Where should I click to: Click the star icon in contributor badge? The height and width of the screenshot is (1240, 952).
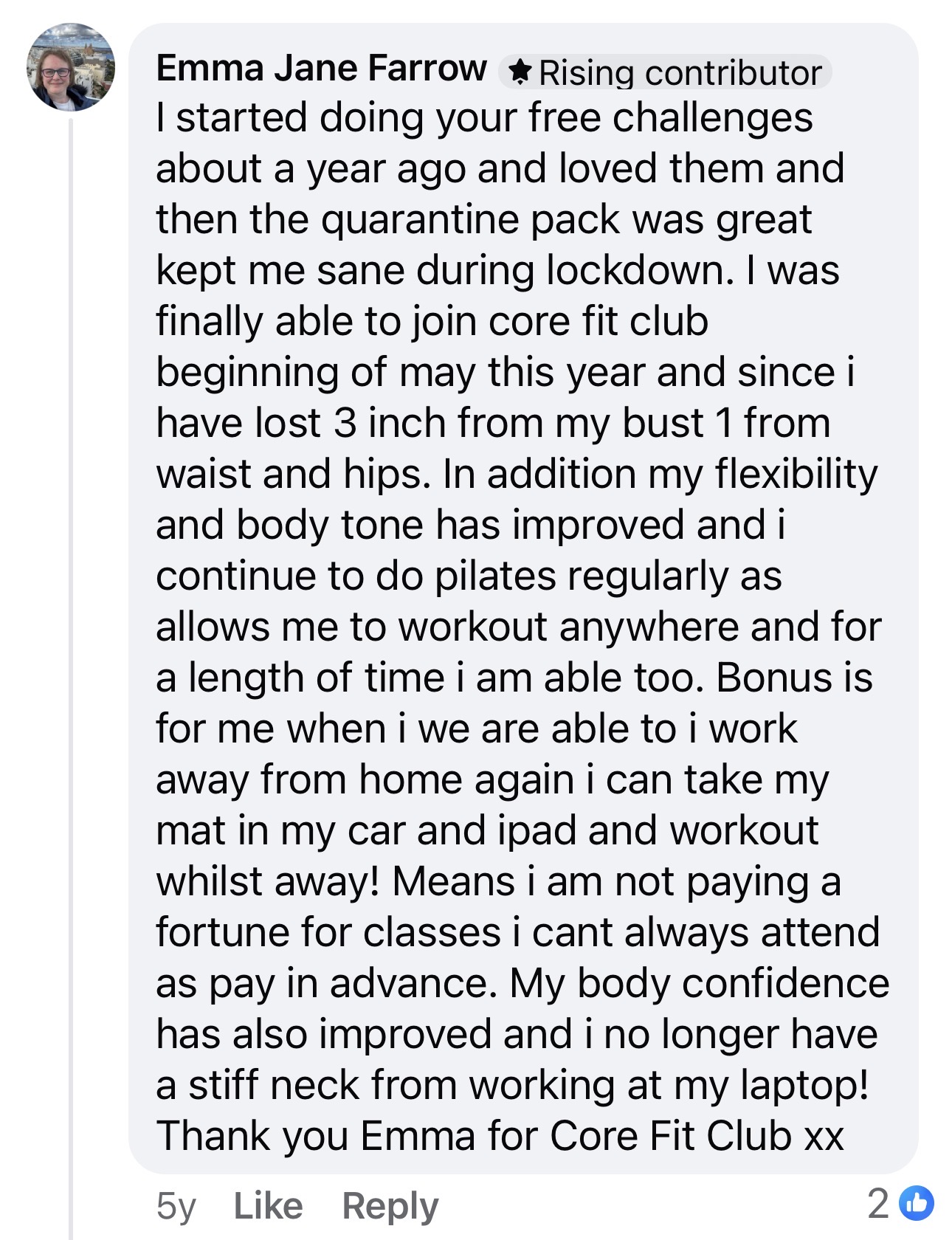[x=520, y=72]
